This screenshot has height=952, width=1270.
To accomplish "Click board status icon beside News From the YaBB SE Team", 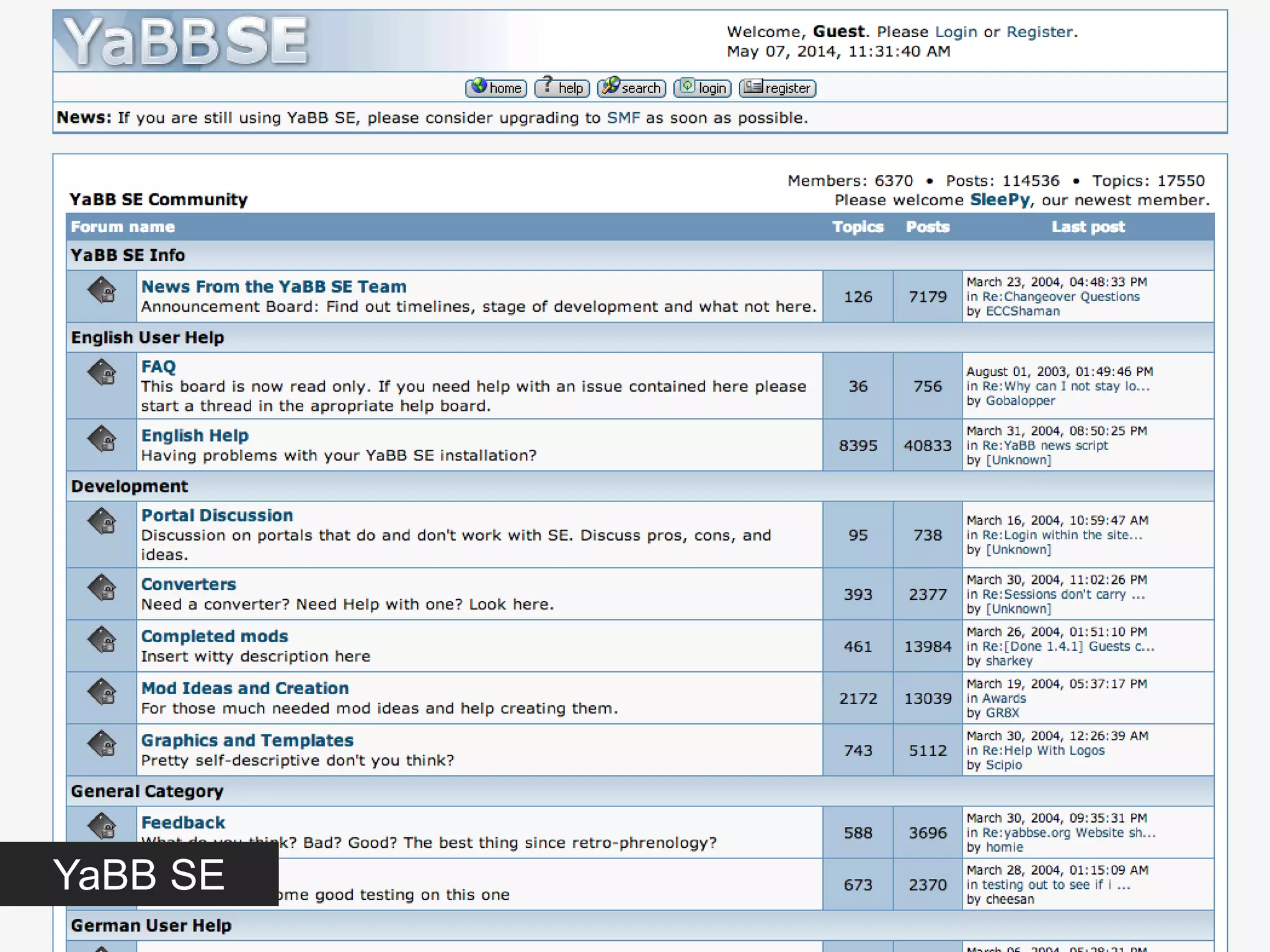I will tap(102, 290).
